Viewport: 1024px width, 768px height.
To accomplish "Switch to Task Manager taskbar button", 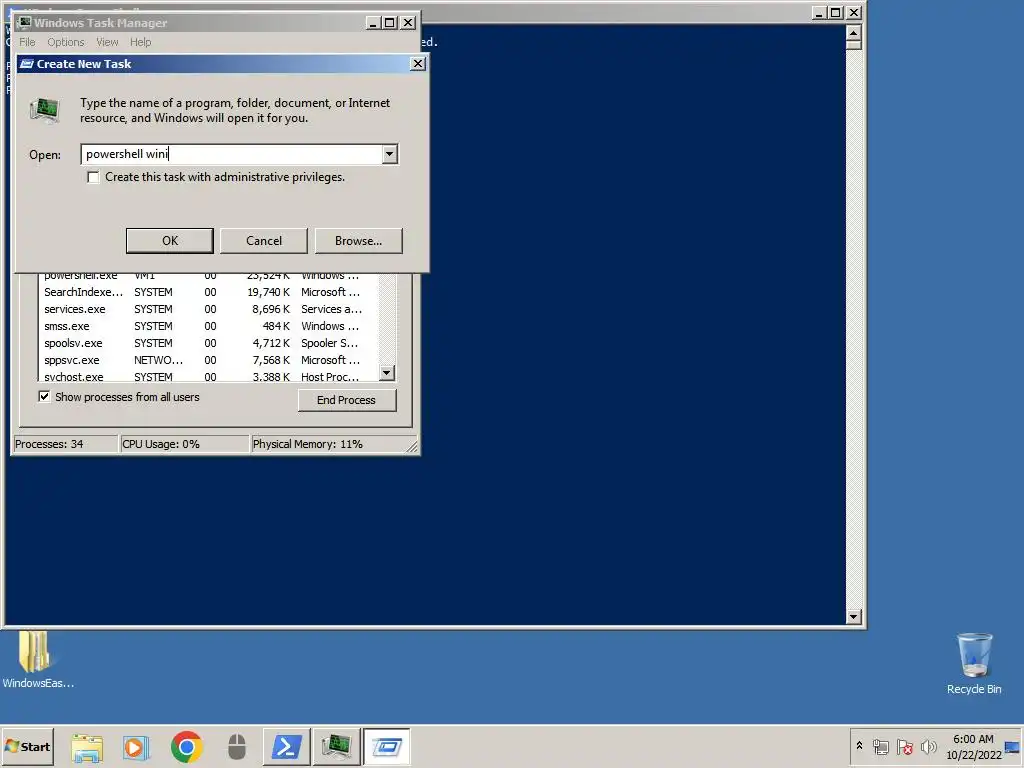I will [336, 746].
